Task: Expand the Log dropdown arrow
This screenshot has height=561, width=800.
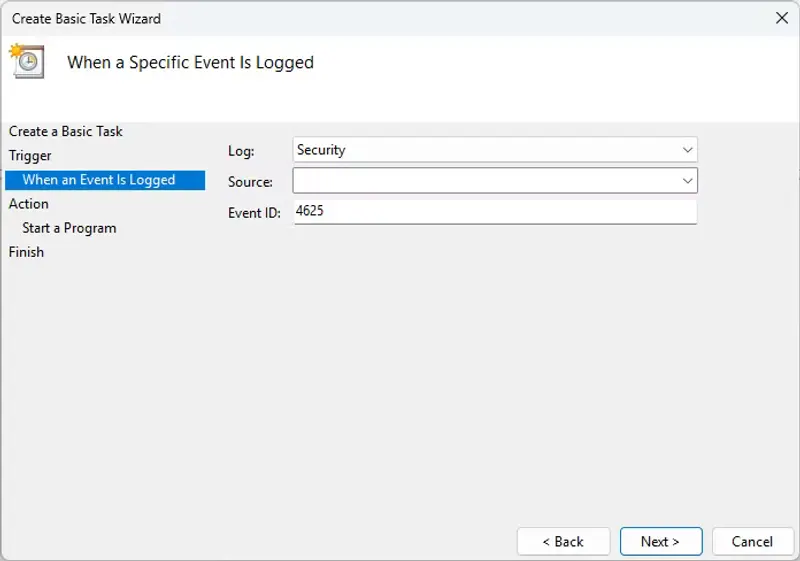Action: pyautogui.click(x=687, y=150)
